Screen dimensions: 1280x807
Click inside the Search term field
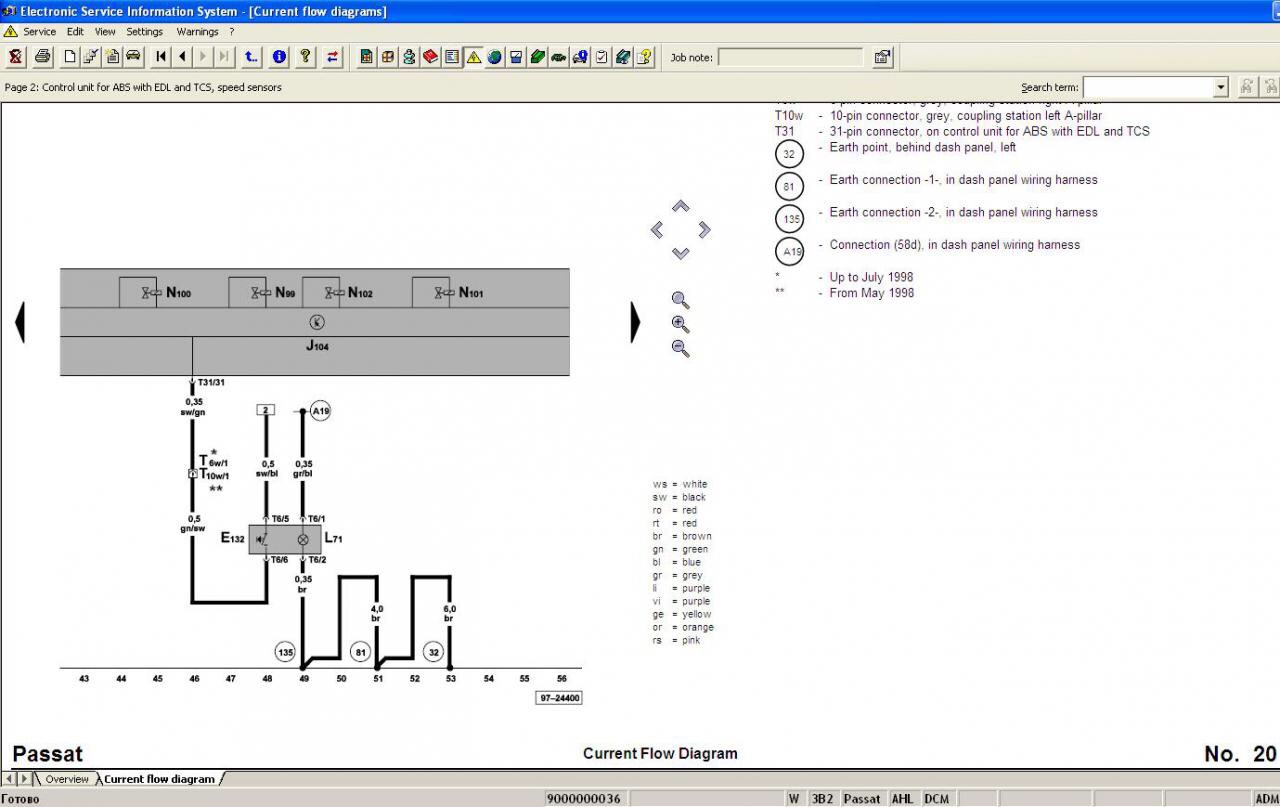click(x=1148, y=87)
